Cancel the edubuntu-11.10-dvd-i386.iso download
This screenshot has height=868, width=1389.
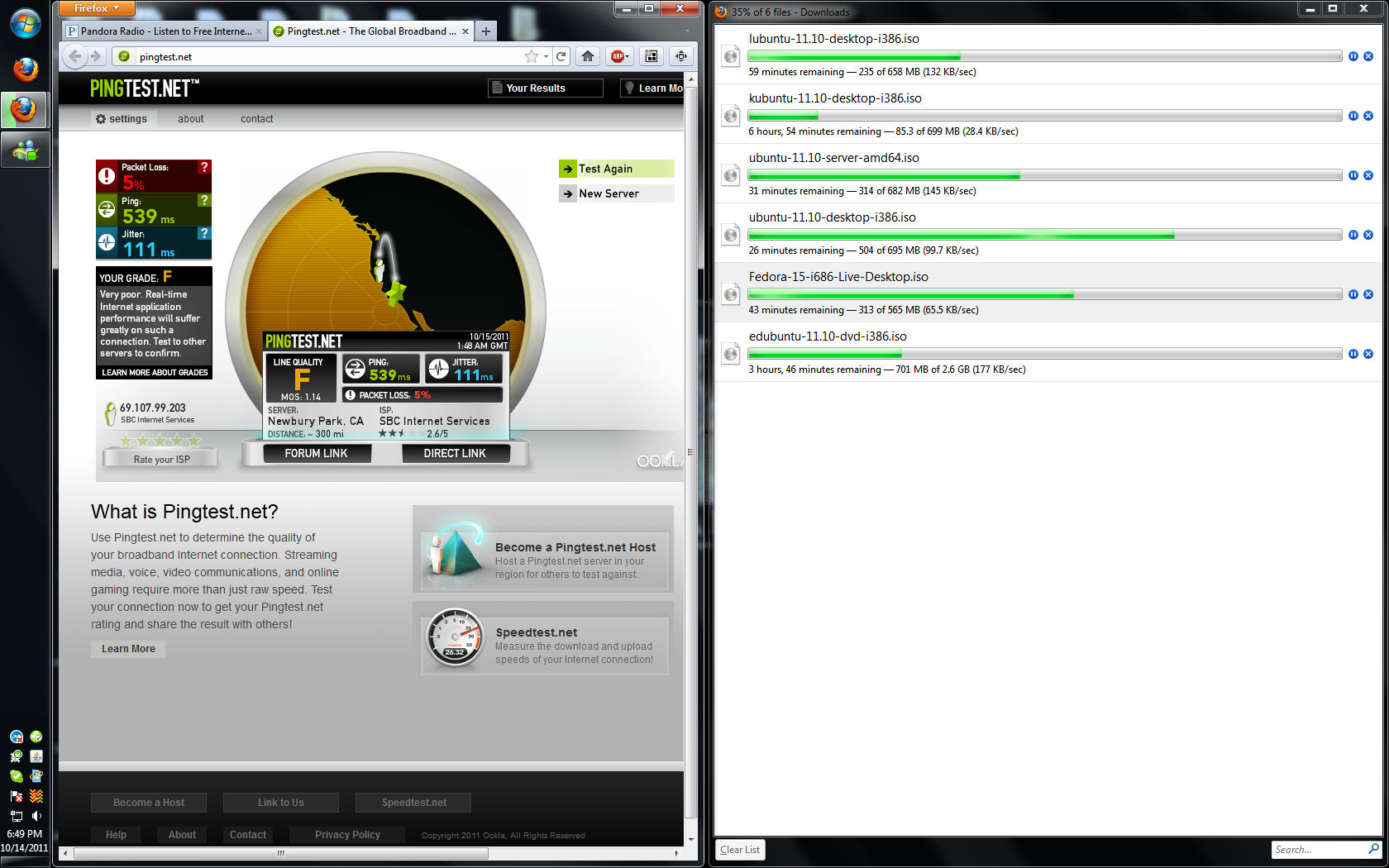(x=1368, y=354)
